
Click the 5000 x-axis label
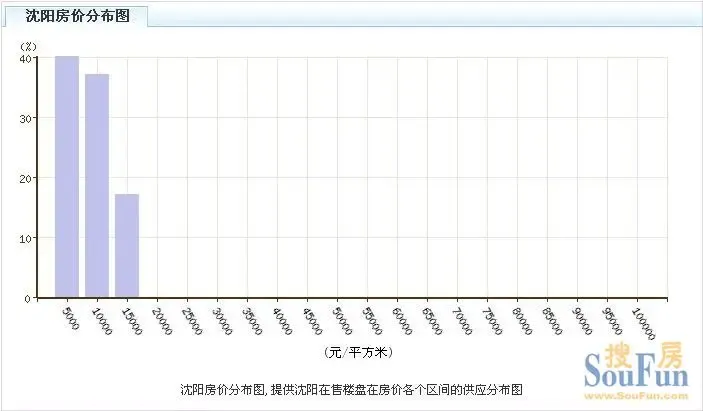pos(70,318)
